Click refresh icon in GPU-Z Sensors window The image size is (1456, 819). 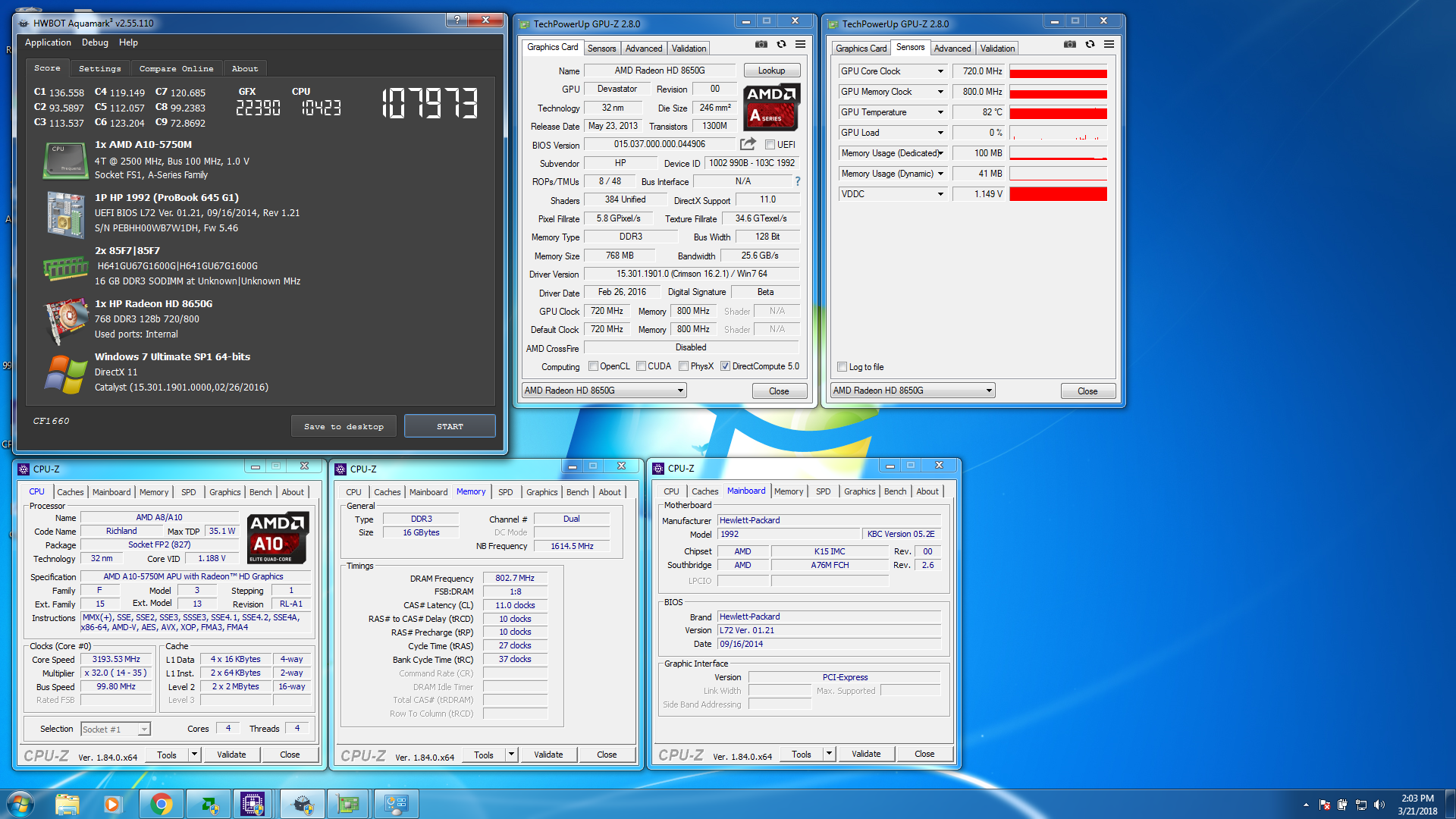click(x=1090, y=45)
